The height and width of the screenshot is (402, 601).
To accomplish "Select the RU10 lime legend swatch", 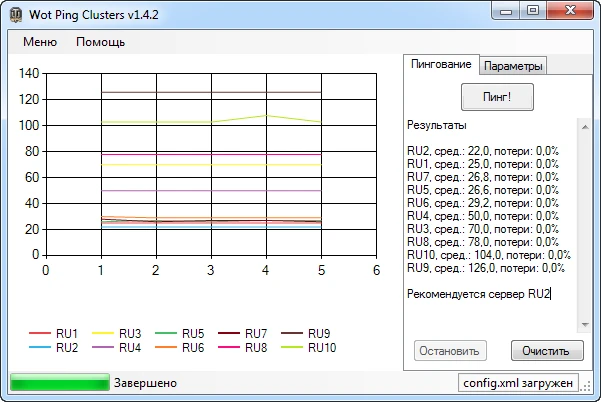I will 291,348.
